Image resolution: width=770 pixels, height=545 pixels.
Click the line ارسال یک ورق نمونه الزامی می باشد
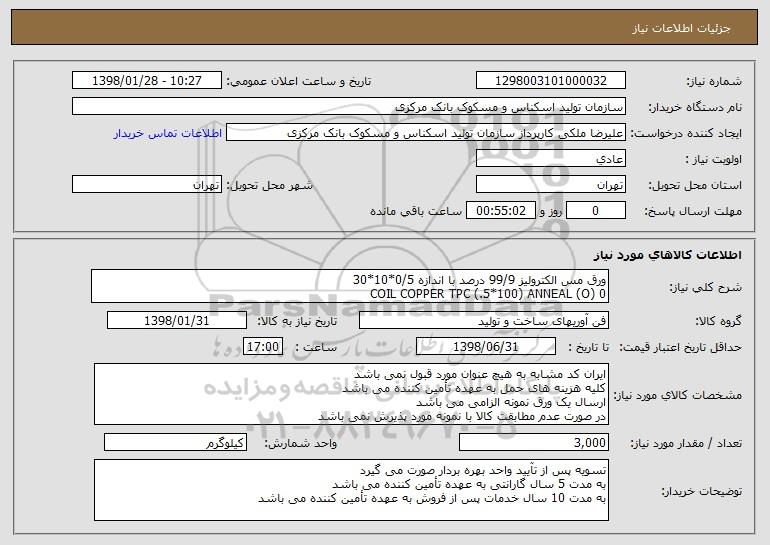(x=511, y=402)
